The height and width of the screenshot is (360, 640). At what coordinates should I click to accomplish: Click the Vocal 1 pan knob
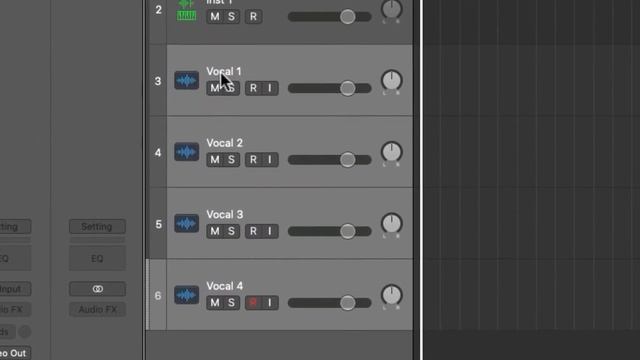coord(391,81)
